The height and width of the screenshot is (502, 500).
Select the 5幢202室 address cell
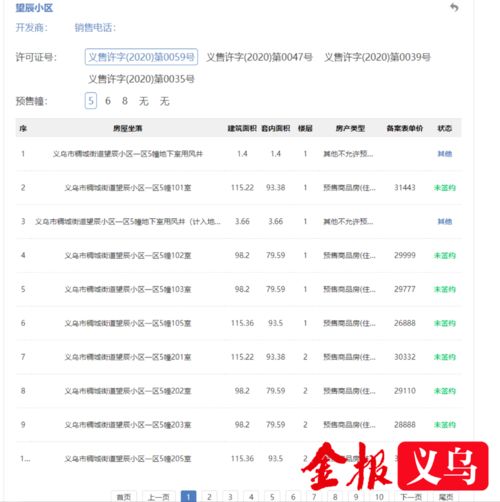(x=128, y=391)
